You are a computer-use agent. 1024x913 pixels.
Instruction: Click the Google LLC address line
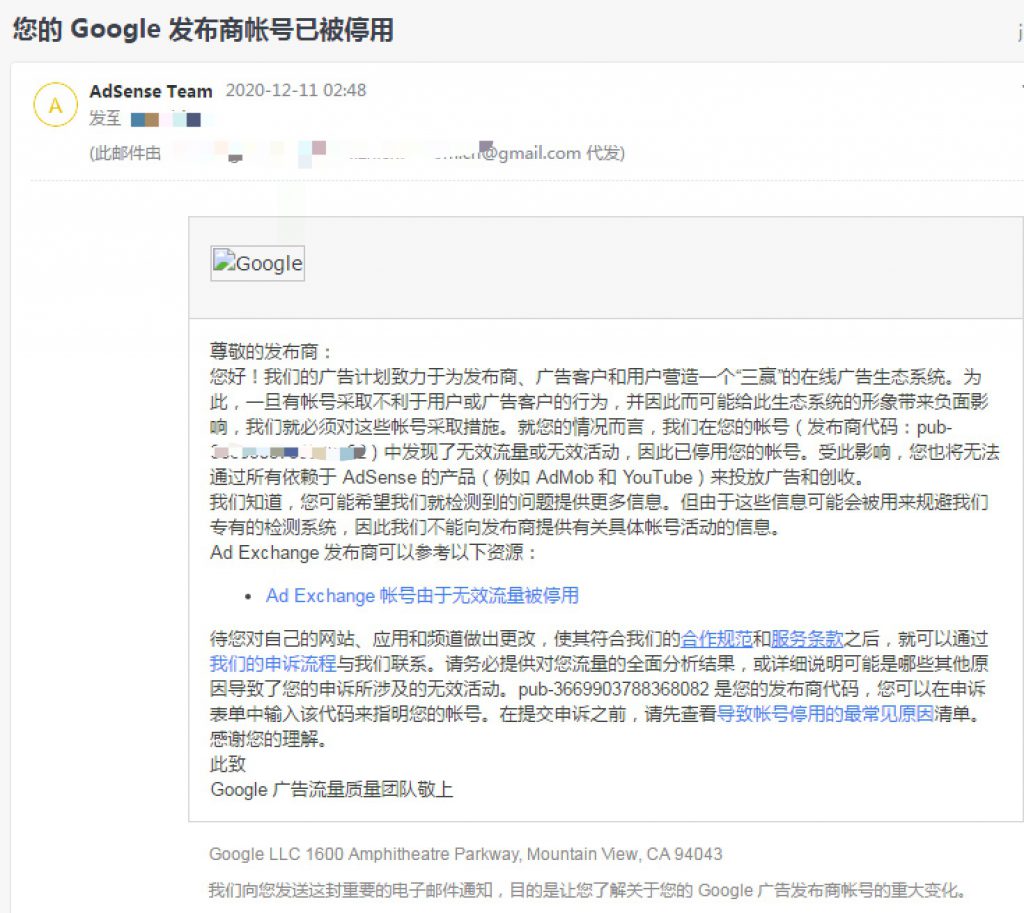point(466,854)
